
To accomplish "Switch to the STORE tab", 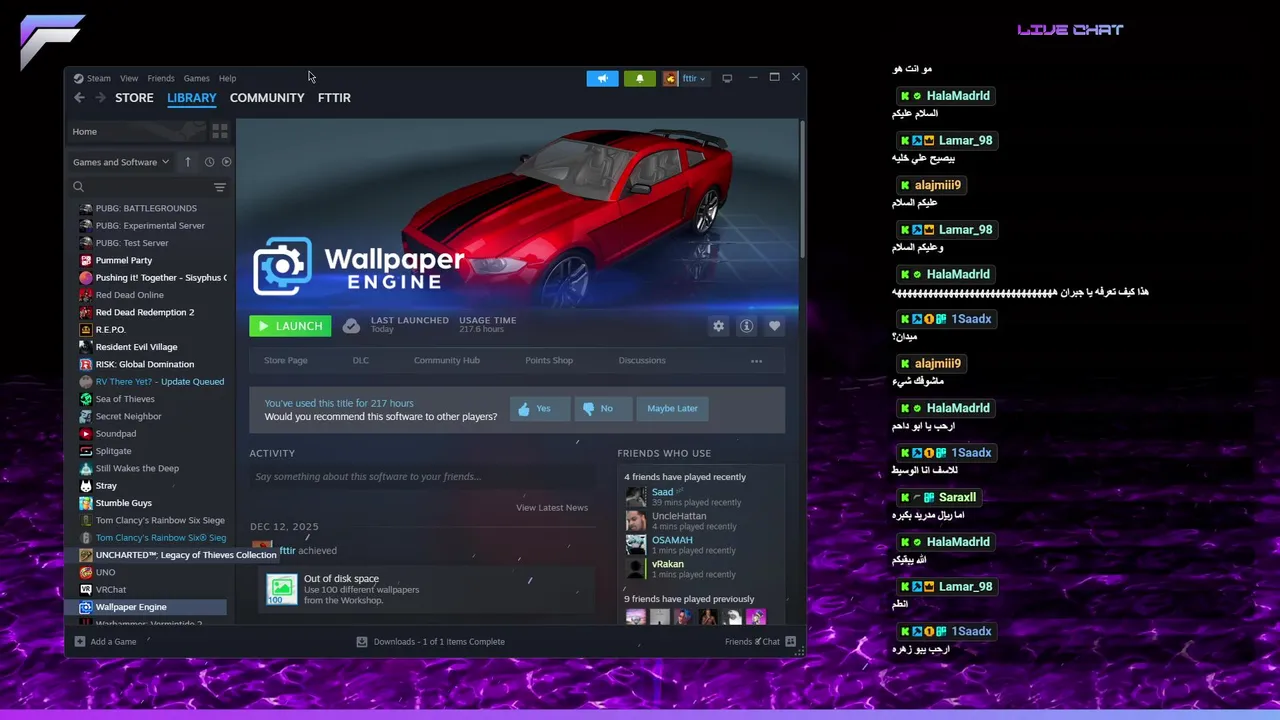I will (134, 98).
